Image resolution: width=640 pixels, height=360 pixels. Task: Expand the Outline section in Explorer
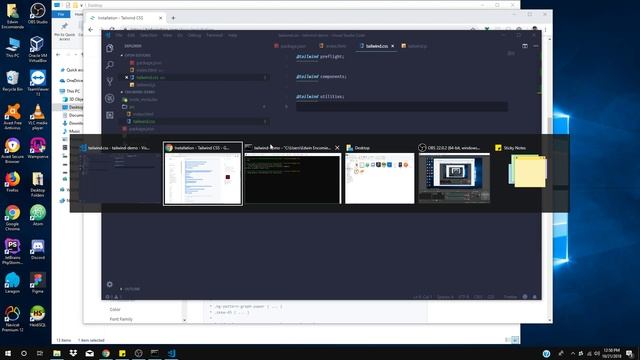(131, 289)
